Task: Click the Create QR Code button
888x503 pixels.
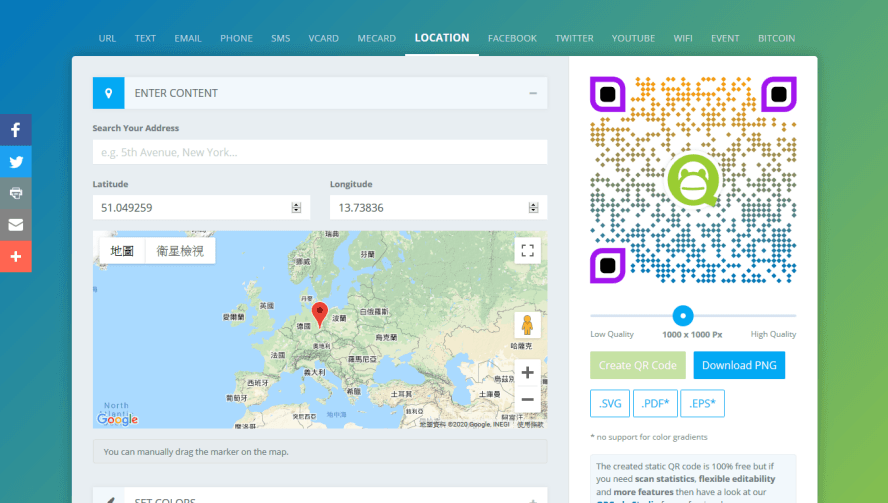Action: click(x=638, y=365)
